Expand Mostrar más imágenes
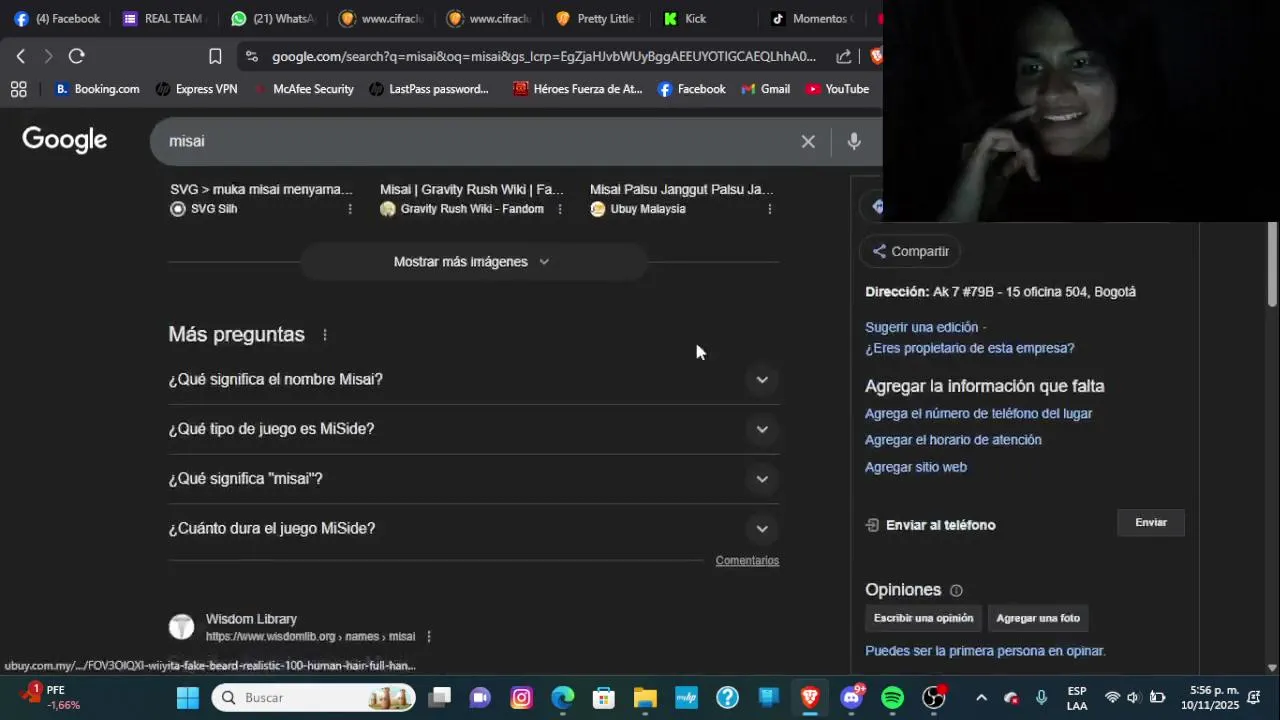Viewport: 1280px width, 720px height. coord(474,262)
